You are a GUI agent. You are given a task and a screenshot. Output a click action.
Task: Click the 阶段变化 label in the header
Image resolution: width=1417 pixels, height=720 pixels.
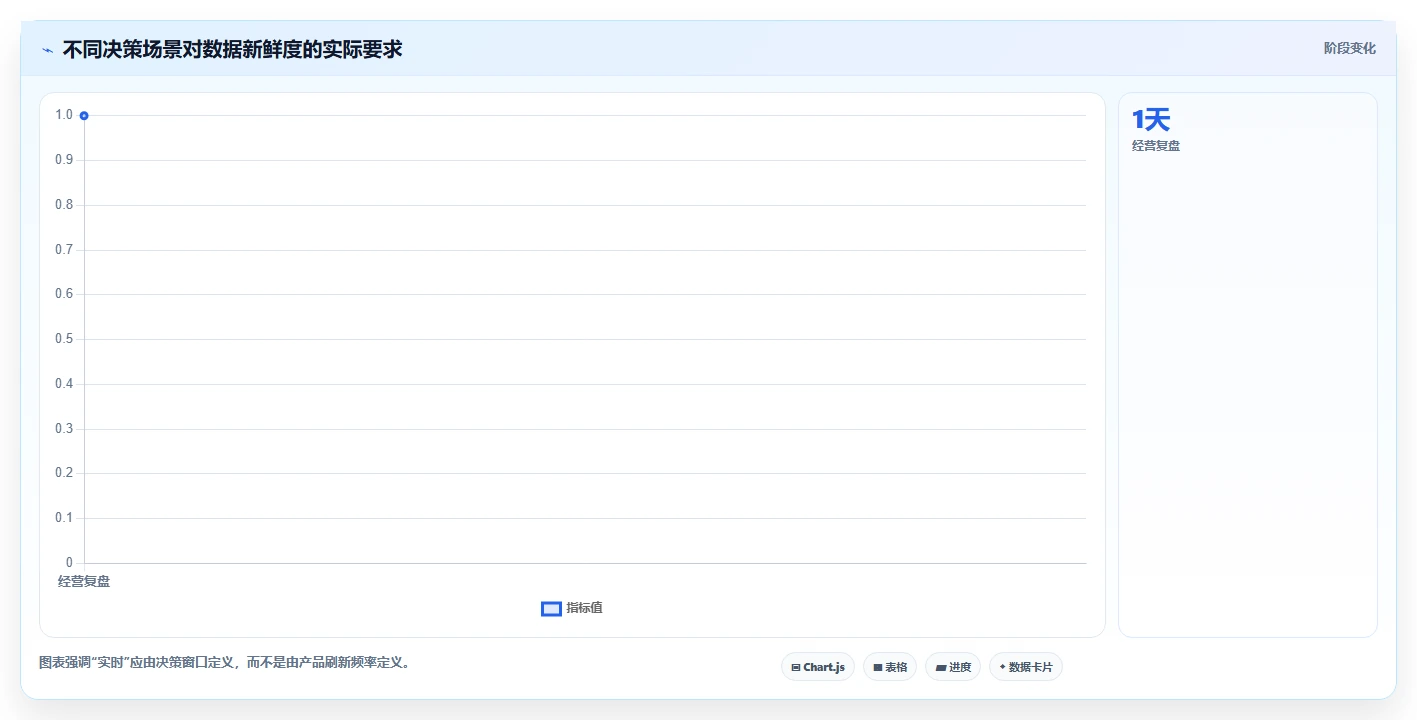click(1349, 48)
